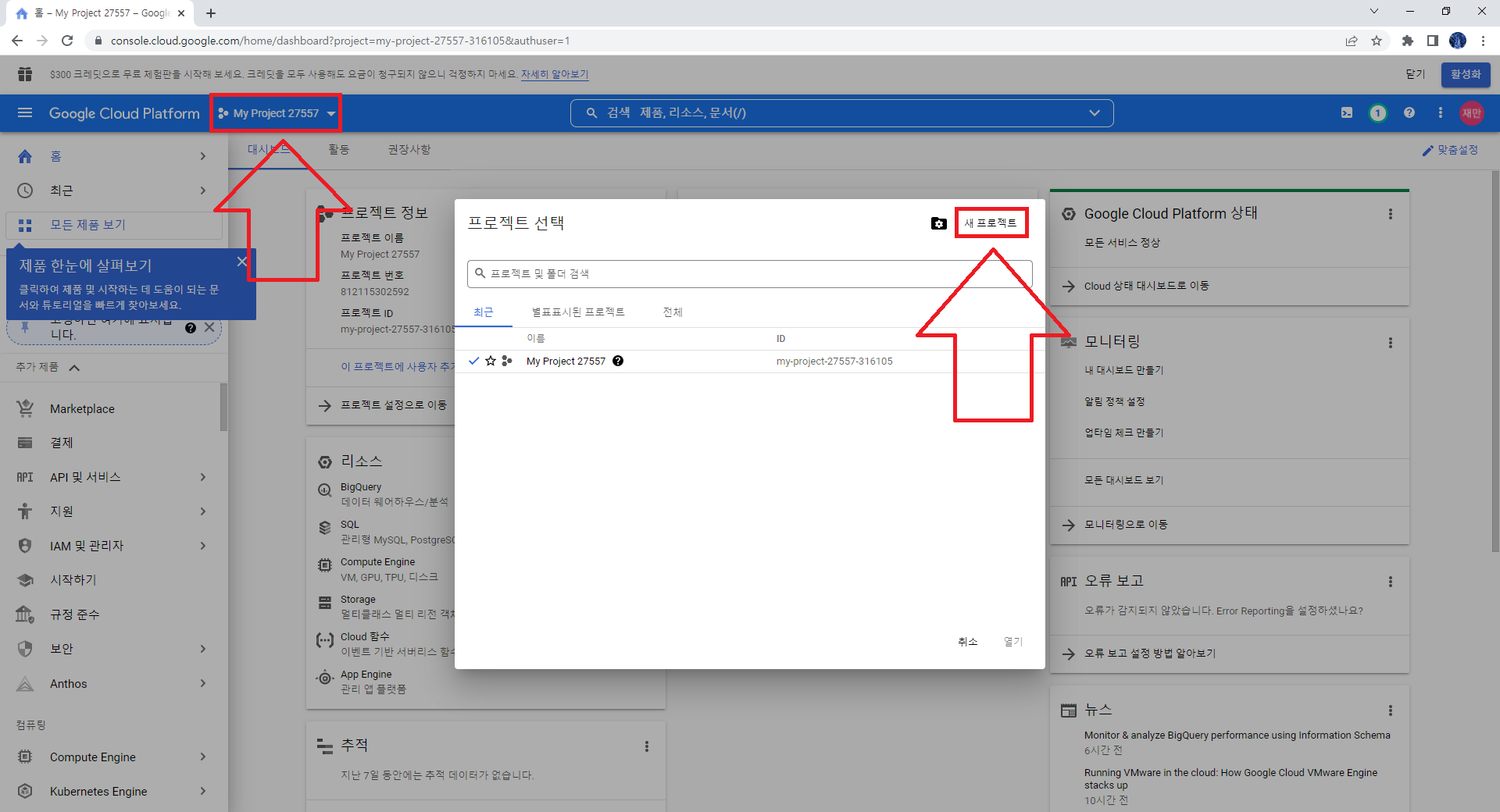Open the help question mark in header
Viewport: 1500px width, 812px height.
1409,113
